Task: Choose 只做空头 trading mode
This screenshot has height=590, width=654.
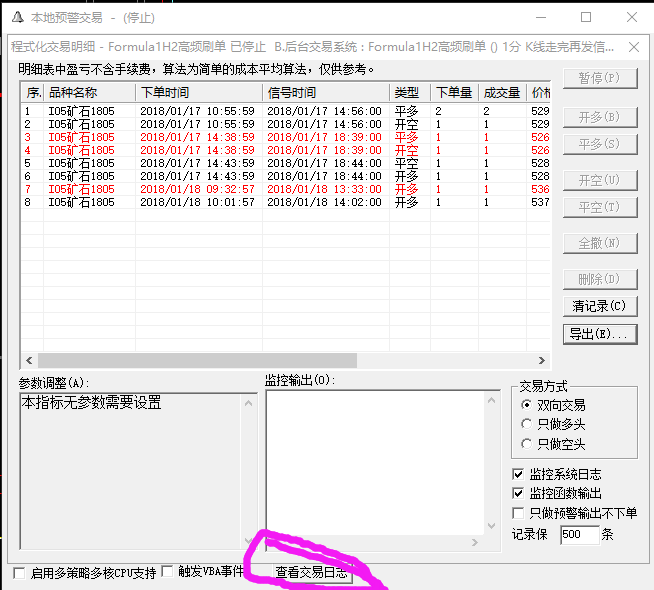Action: 527,444
